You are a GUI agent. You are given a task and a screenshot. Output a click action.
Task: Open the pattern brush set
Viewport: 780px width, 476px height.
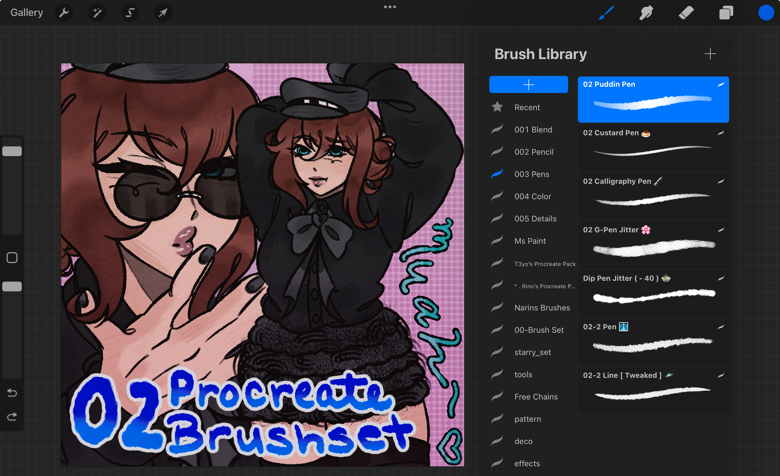pyautogui.click(x=528, y=419)
